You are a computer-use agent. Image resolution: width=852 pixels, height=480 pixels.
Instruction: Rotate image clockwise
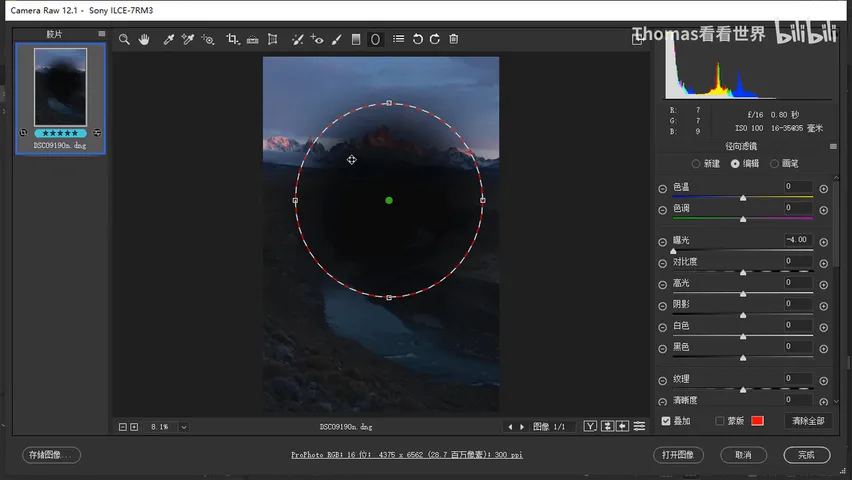435,39
